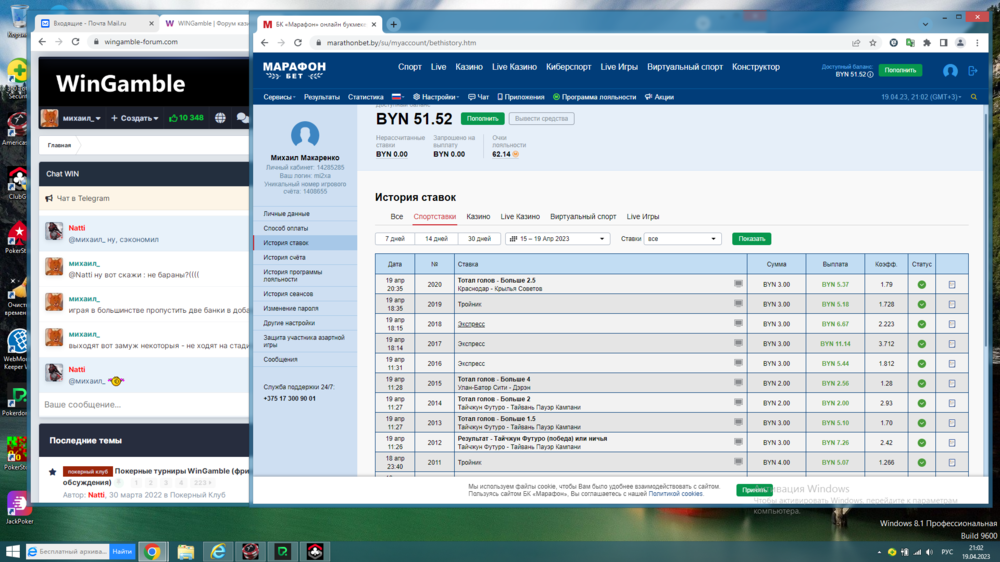Expand the Настройки menu in the toolbar

click(x=437, y=97)
